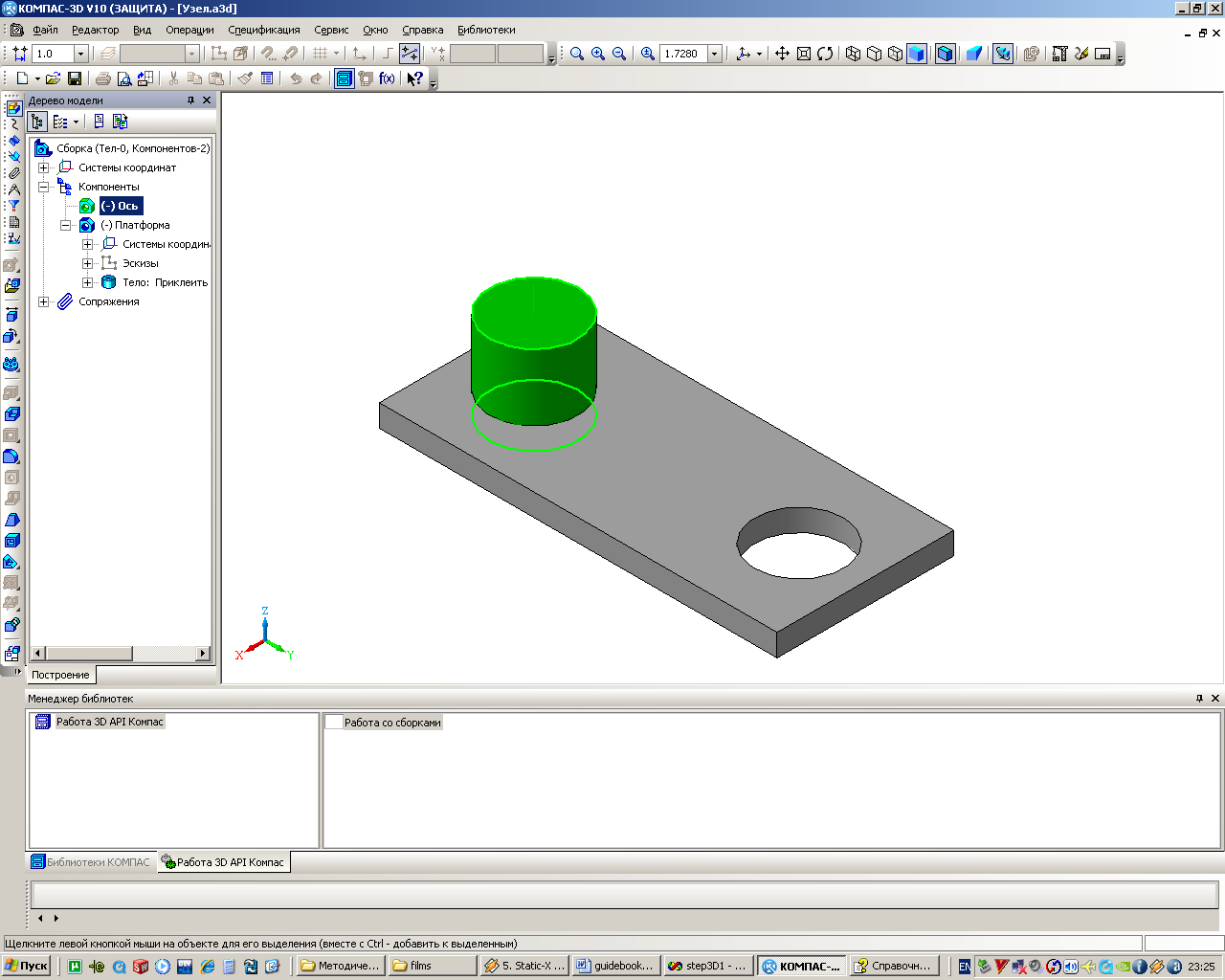Select the Платформа component in tree
Viewport: 1225px width, 980px height.
142,225
